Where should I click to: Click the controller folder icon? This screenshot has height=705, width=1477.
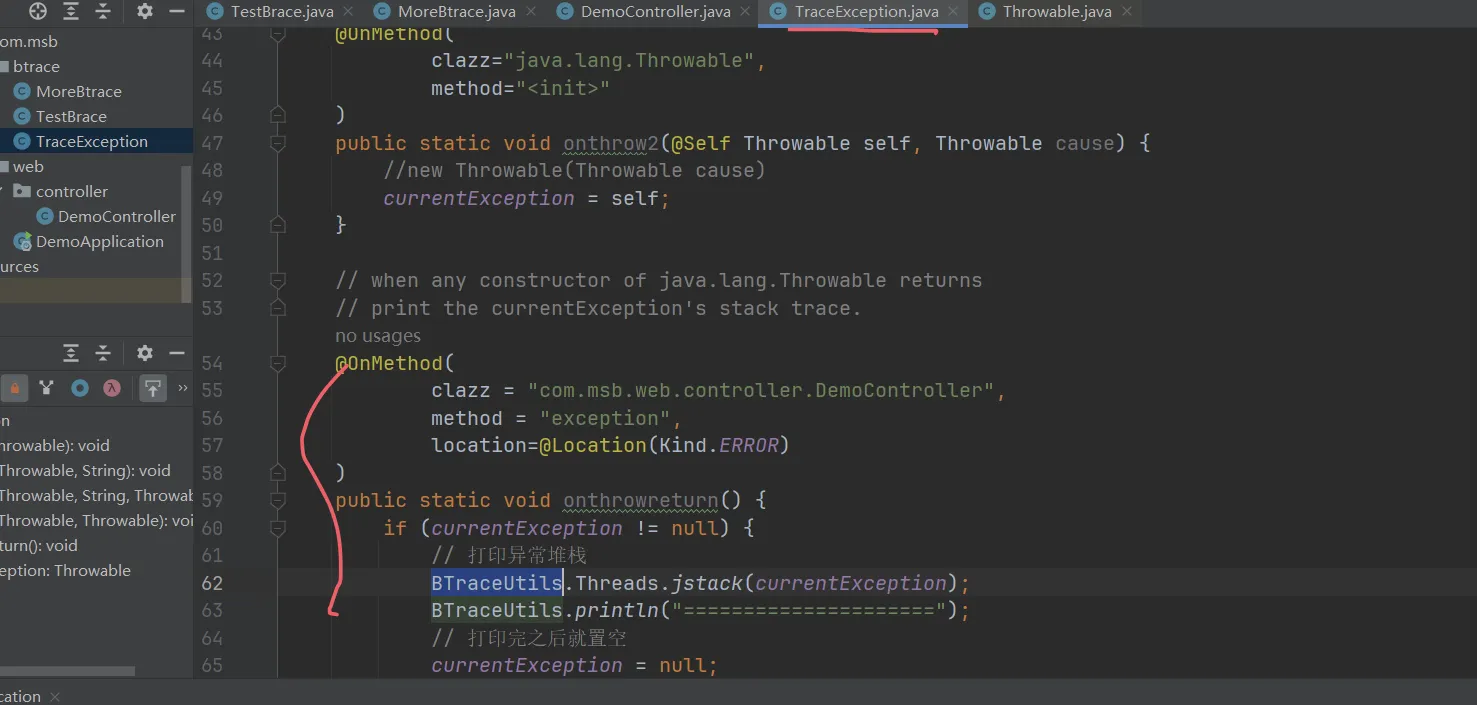tap(22, 191)
